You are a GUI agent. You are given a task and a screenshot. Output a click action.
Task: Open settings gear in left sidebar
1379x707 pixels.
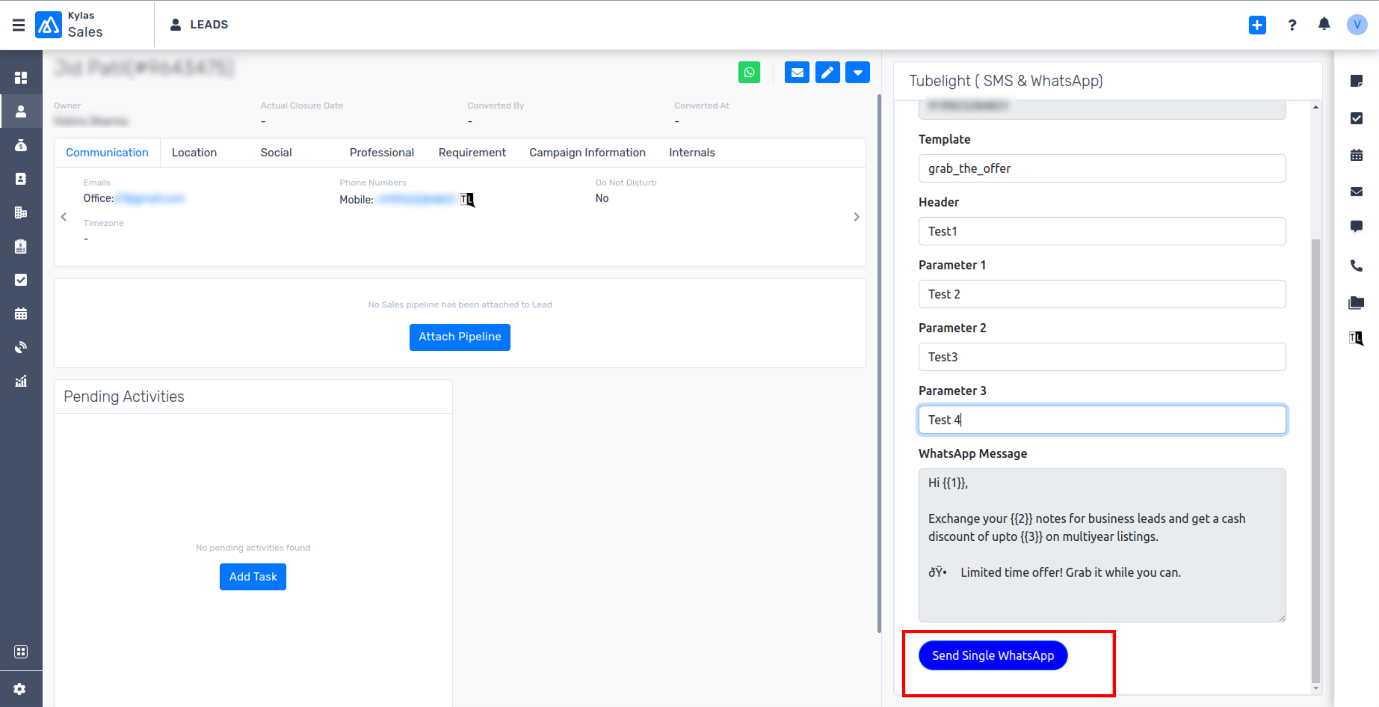[x=20, y=689]
